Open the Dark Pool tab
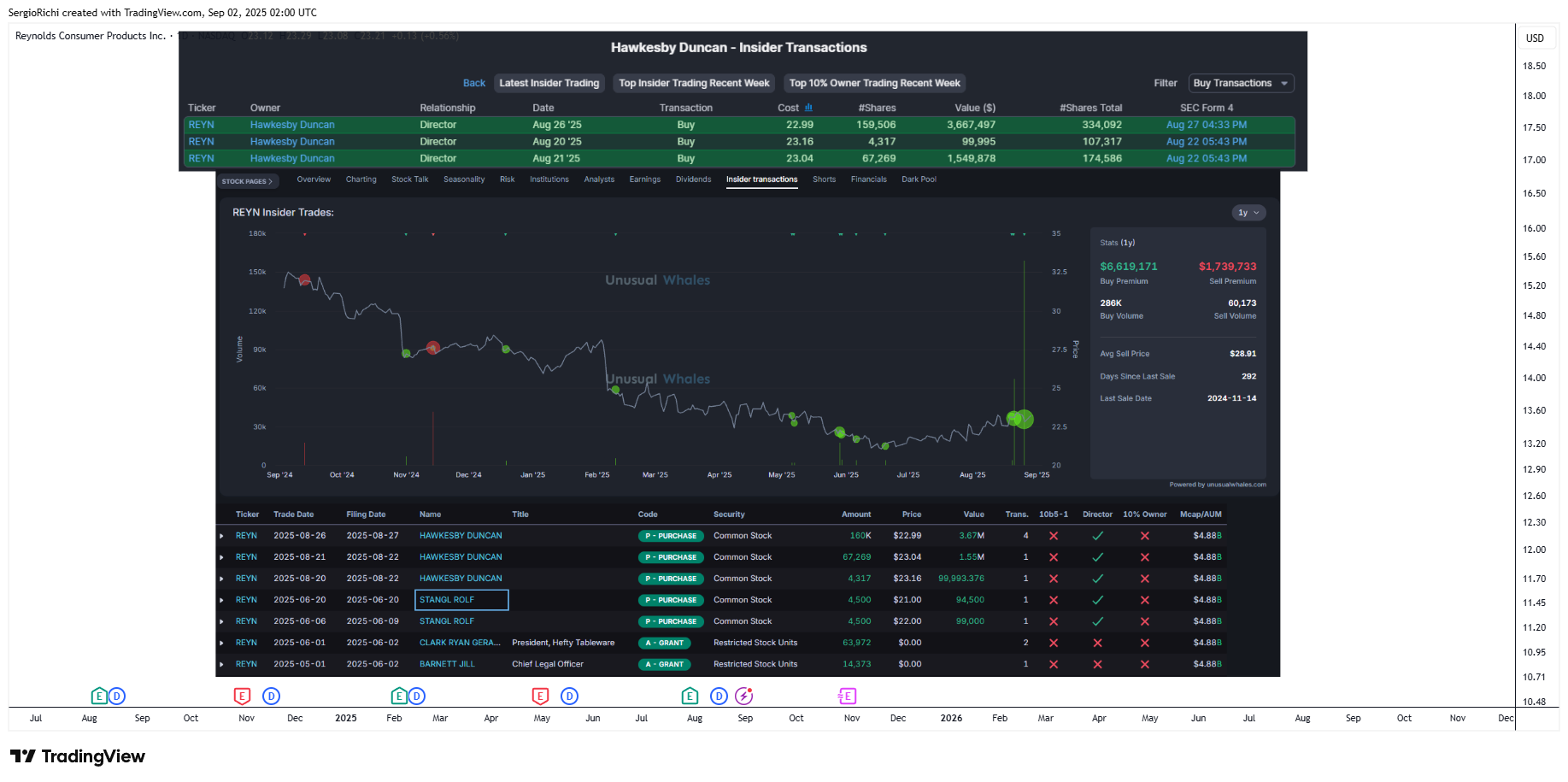Image resolution: width=1568 pixels, height=782 pixels. pyautogui.click(x=919, y=179)
